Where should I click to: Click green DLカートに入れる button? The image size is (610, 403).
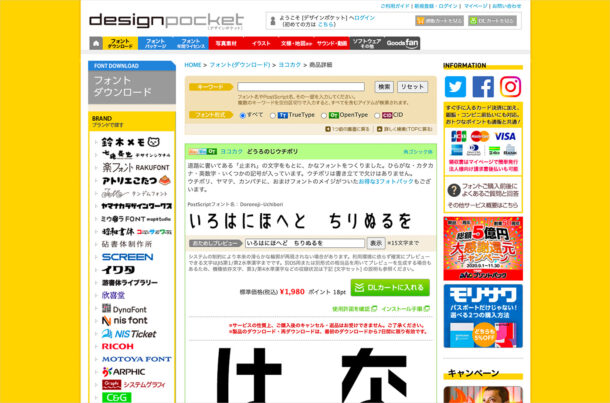click(x=390, y=287)
